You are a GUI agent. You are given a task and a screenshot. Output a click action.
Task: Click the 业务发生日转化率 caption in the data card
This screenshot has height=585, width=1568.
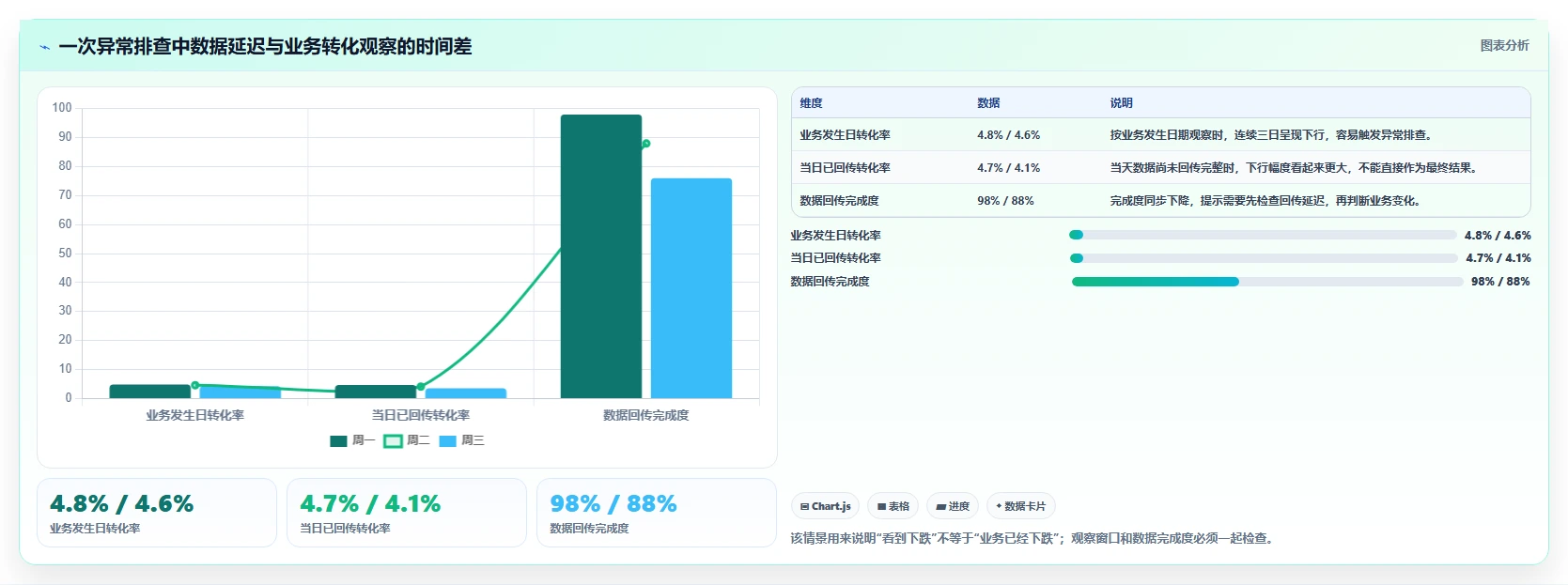95,529
